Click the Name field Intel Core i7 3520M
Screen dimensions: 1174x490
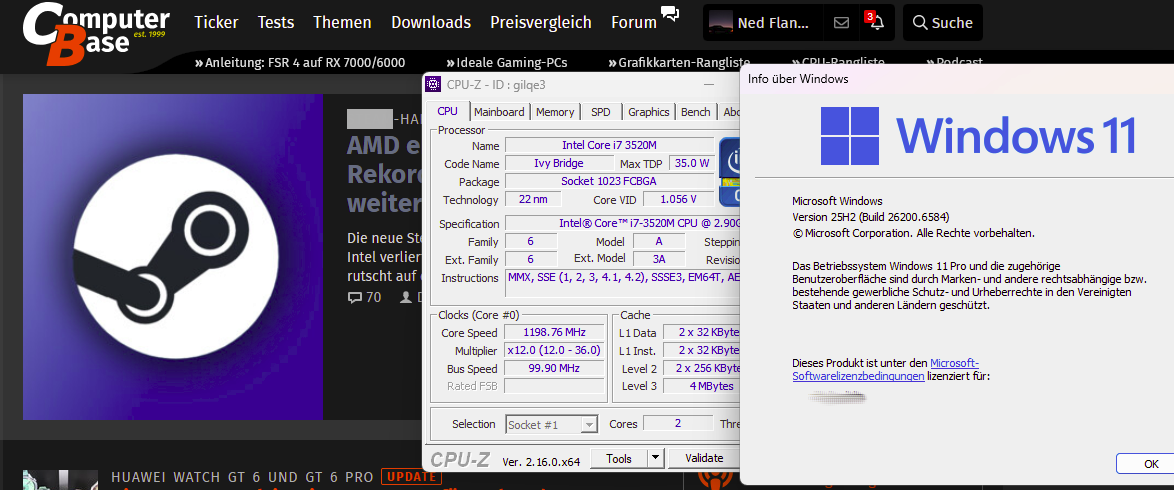[609, 145]
